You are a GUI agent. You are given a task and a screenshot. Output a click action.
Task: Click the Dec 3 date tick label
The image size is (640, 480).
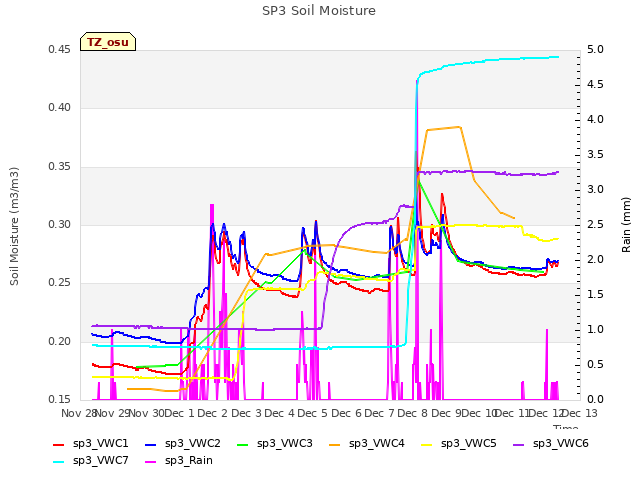coord(247,414)
